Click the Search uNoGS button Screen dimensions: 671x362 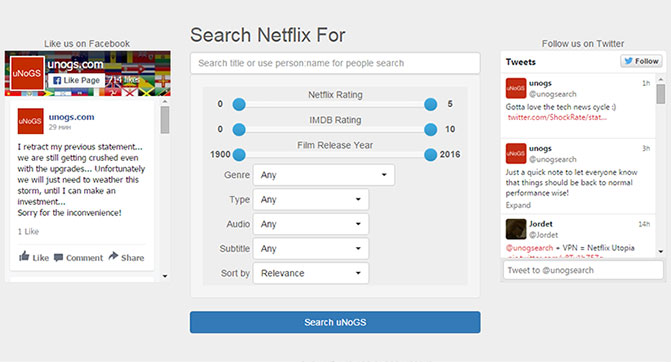335,322
